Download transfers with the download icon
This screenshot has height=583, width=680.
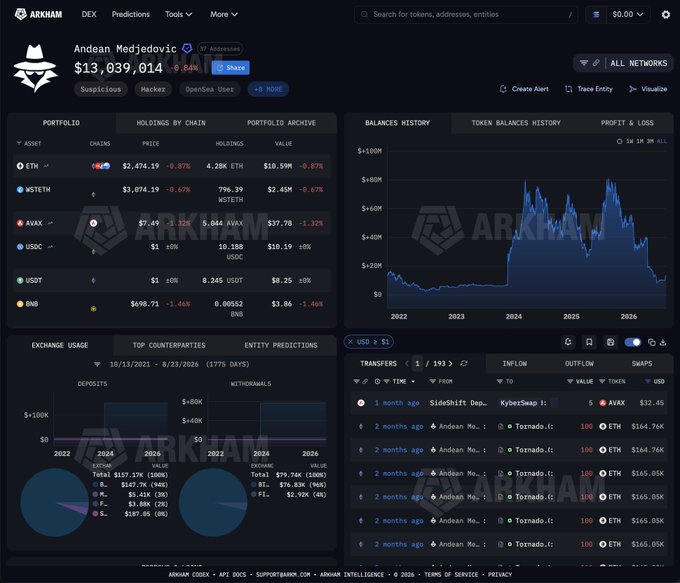click(663, 342)
